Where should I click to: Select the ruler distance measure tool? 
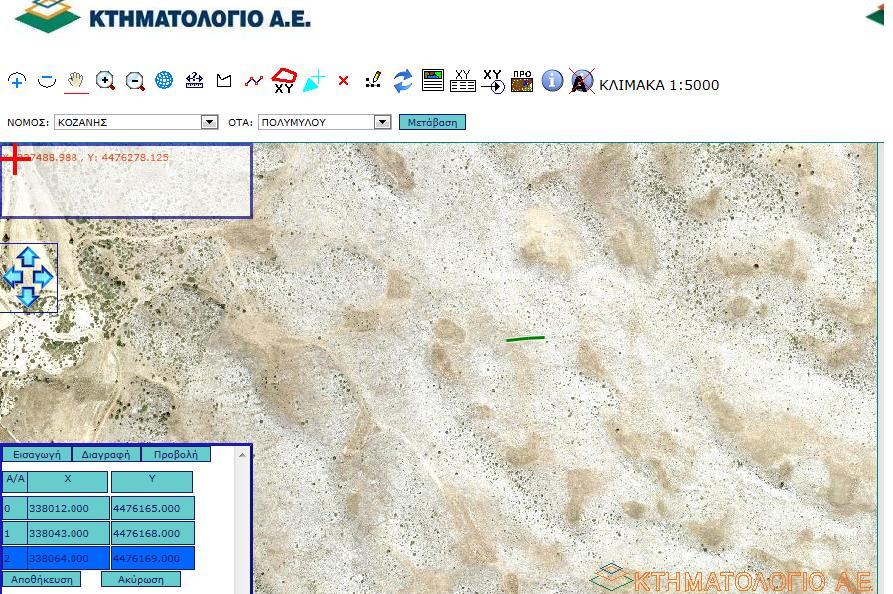click(194, 80)
